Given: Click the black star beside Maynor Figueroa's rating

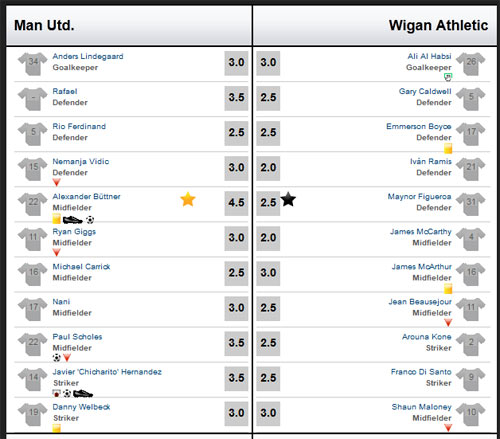Looking at the screenshot, I should (x=288, y=199).
